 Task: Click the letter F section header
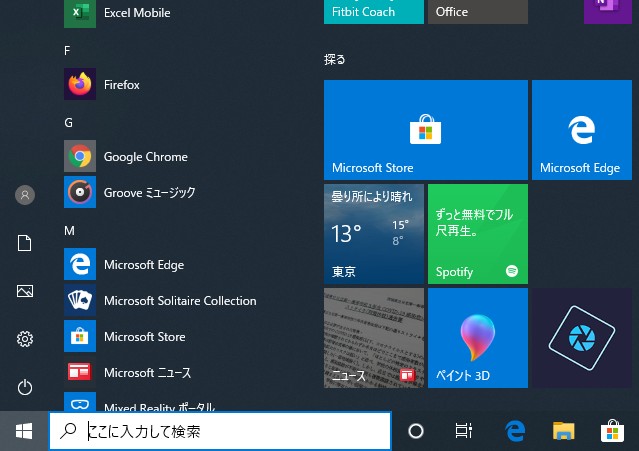(67, 50)
